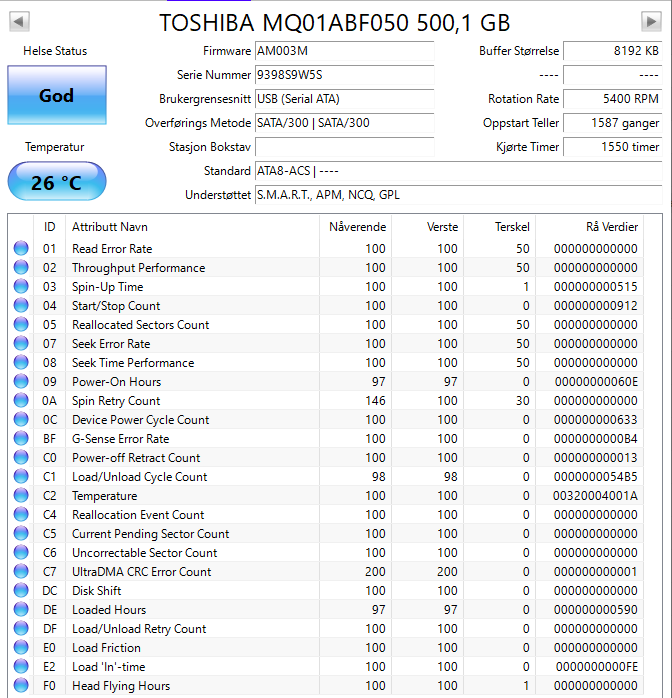Viewport: 672px width, 698px height.
Task: Click the status orb for Spin Retry Count
Action: click(x=21, y=401)
